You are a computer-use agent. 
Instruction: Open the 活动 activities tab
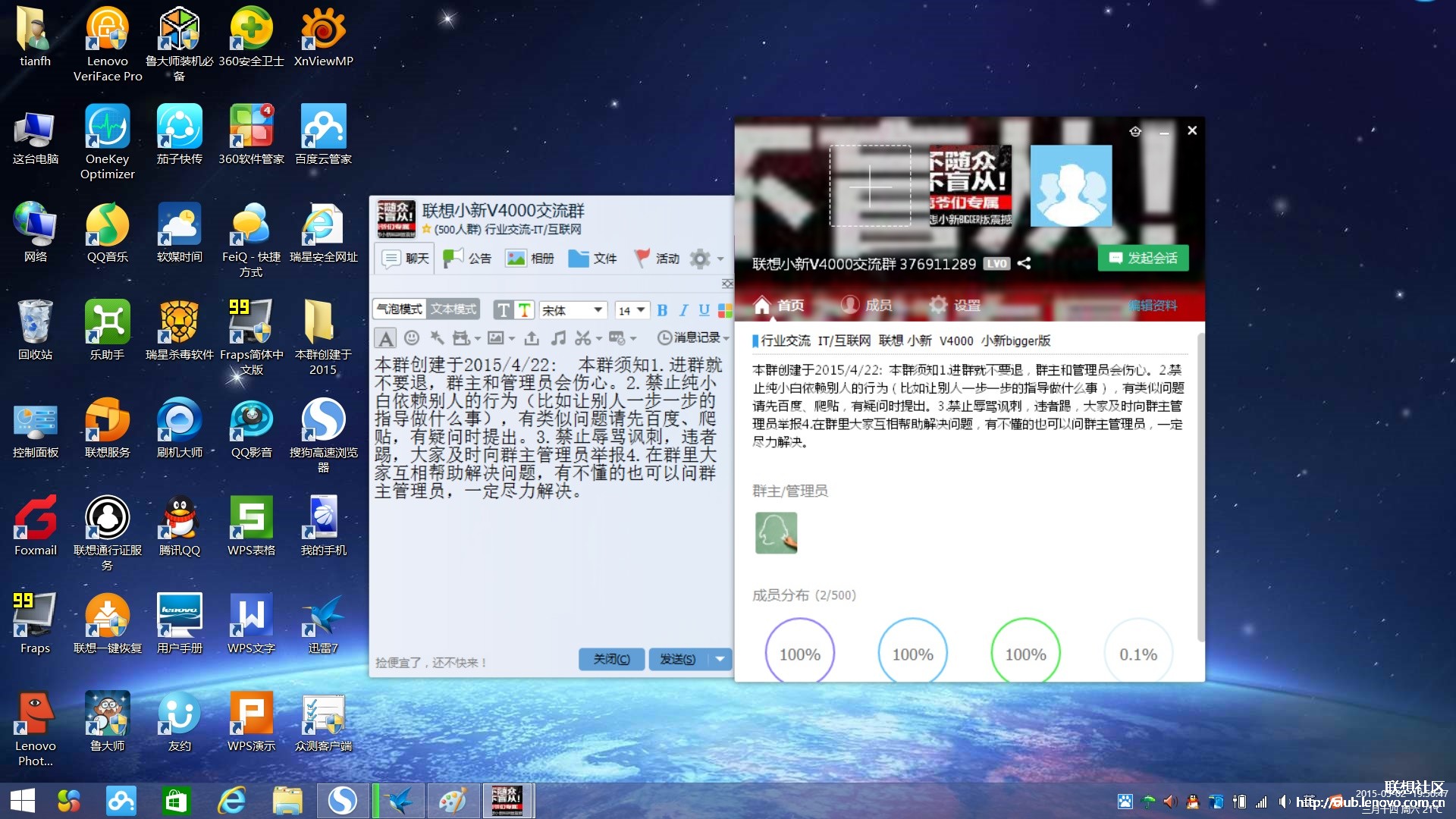[x=657, y=259]
